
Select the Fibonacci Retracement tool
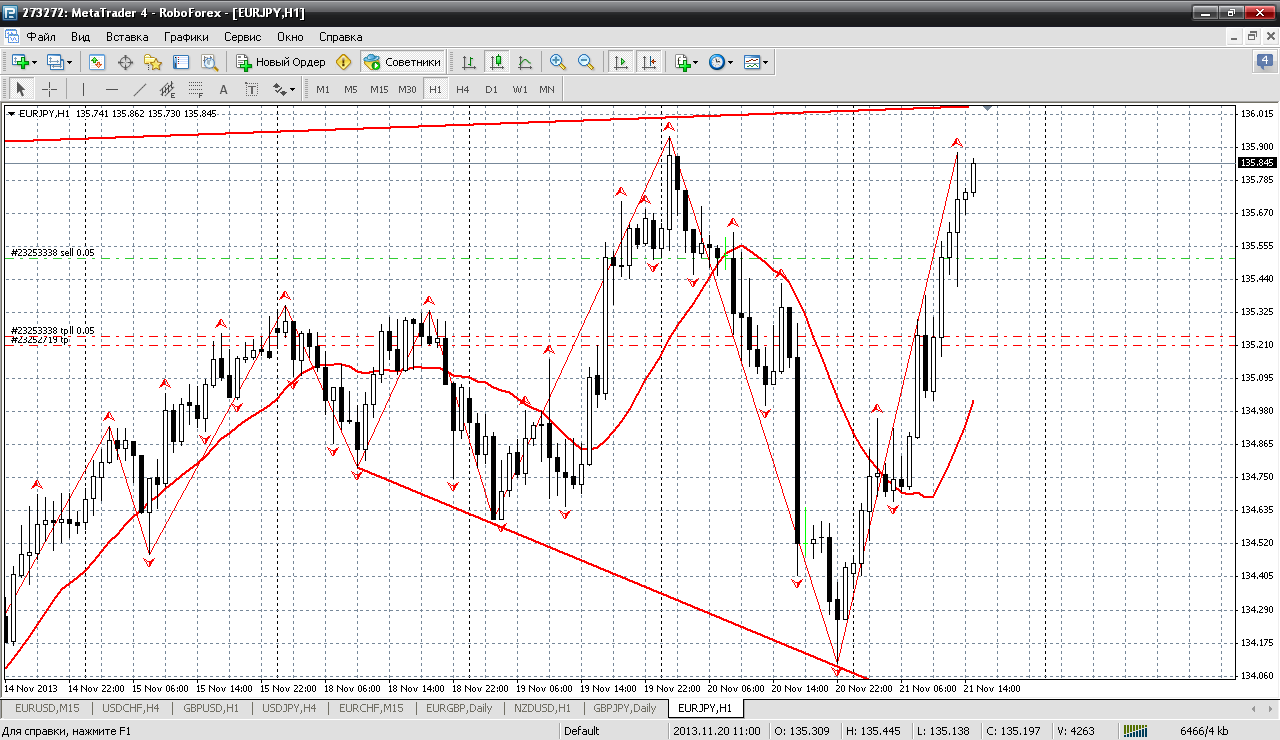click(195, 89)
